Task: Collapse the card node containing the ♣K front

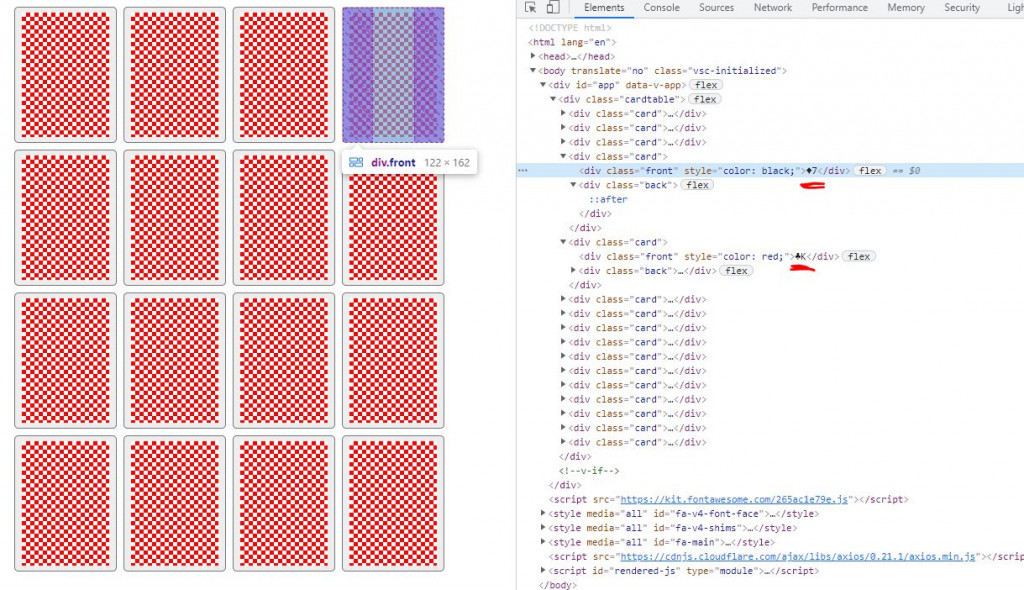Action: click(563, 242)
